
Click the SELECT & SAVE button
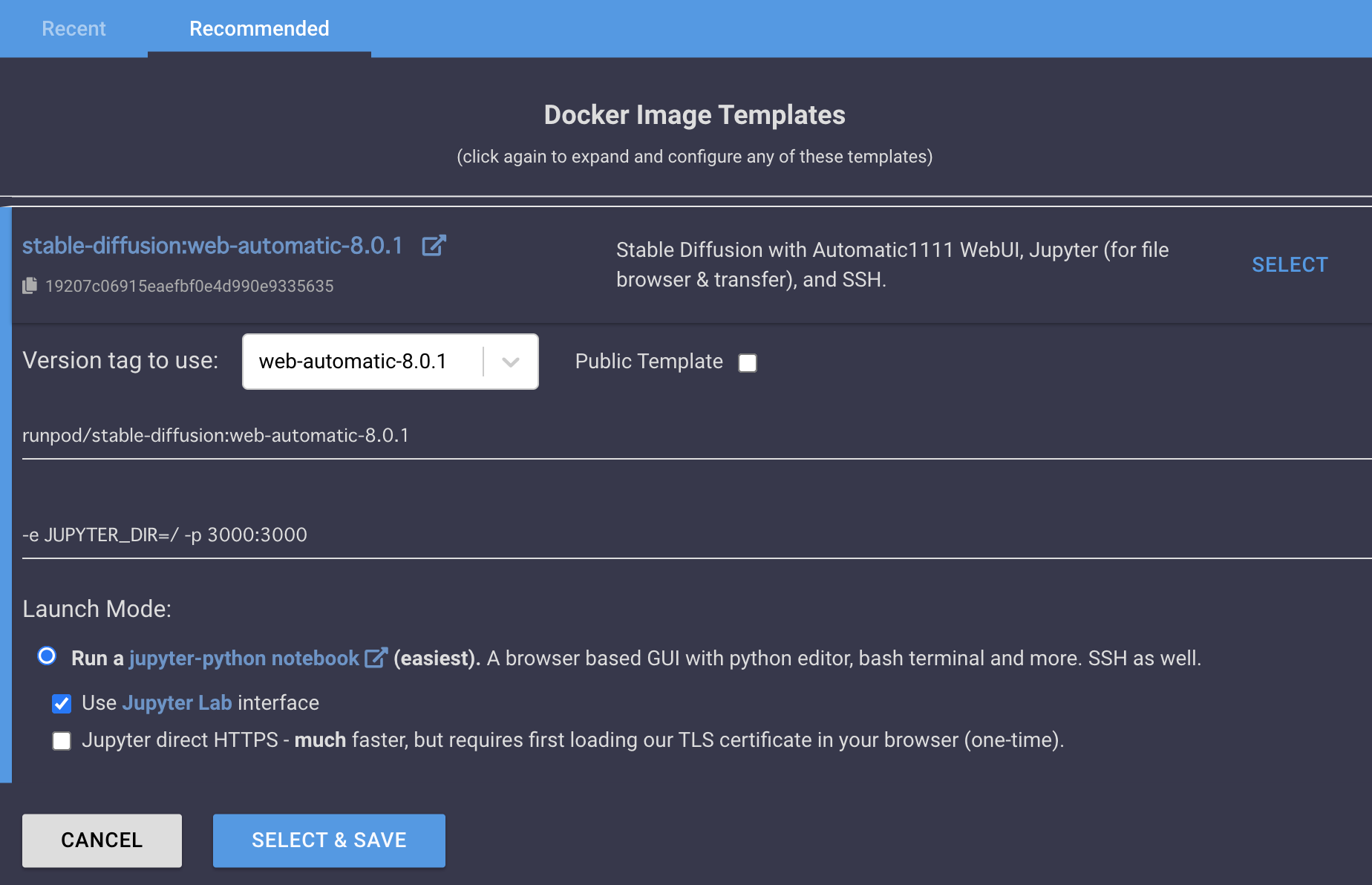click(x=329, y=840)
